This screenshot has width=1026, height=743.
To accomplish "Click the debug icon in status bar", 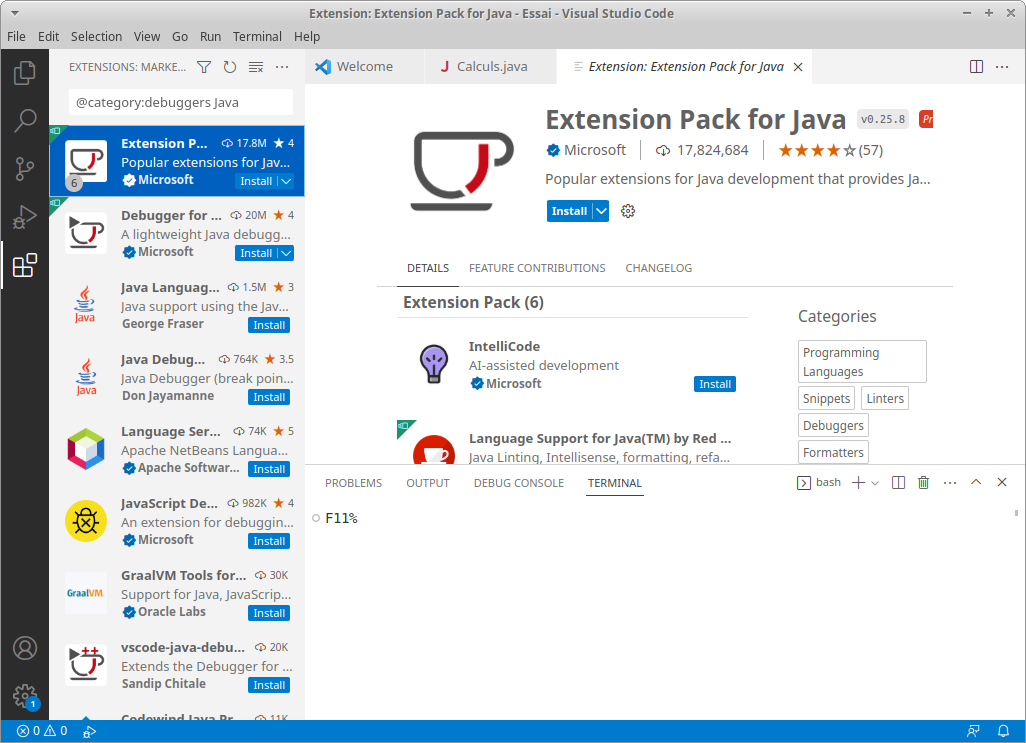I will coord(90,731).
